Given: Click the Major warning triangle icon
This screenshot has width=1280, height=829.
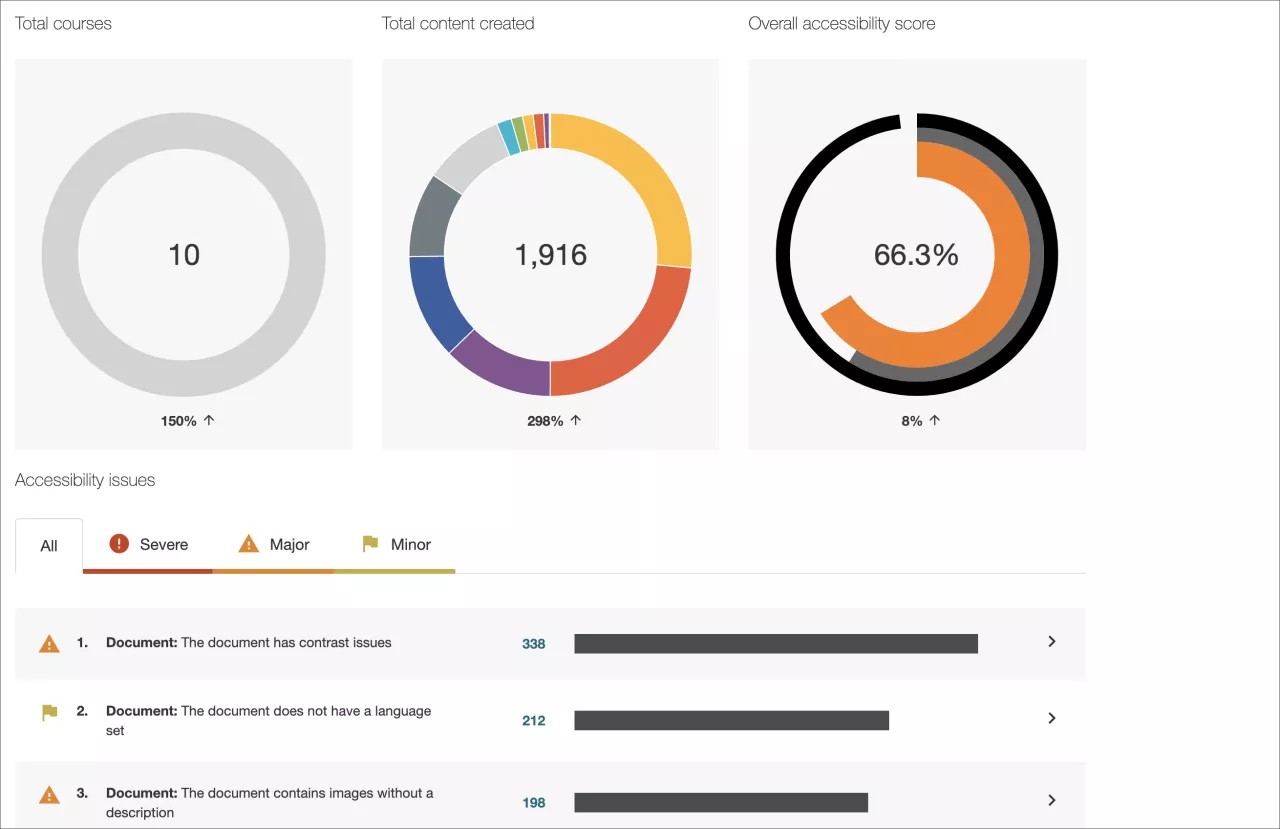Looking at the screenshot, I should tap(248, 544).
